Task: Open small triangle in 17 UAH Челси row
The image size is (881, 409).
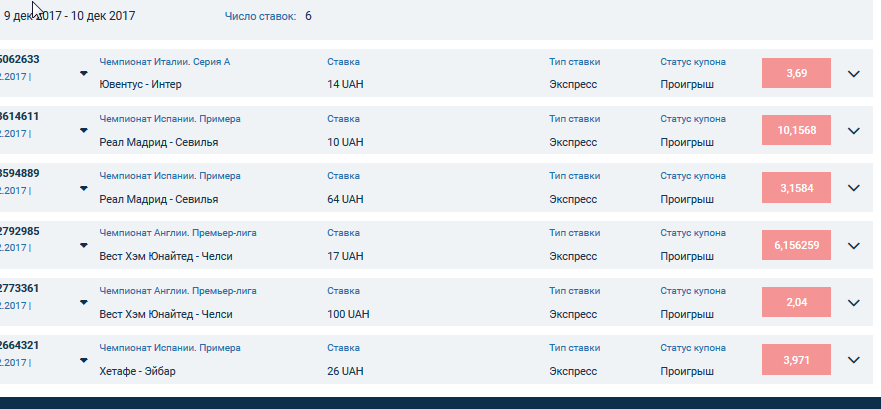Action: coord(84,245)
